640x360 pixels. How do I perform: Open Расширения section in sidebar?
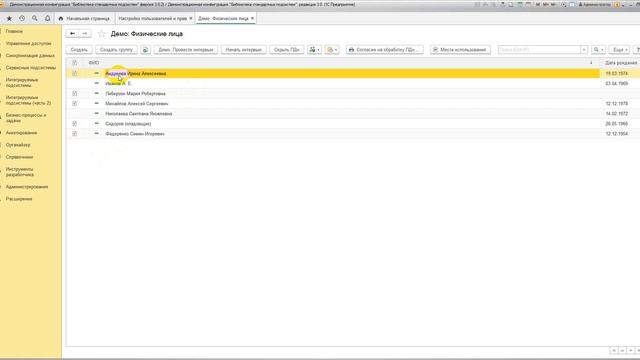[19, 199]
